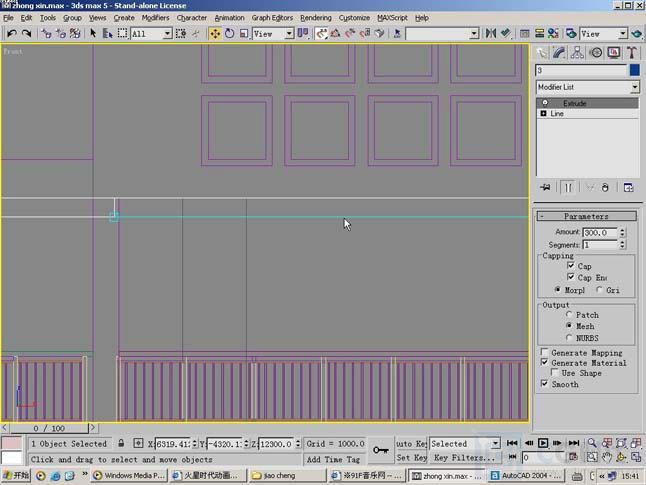646x485 pixels.
Task: Switch to the Modify panel tab
Action: (559, 53)
